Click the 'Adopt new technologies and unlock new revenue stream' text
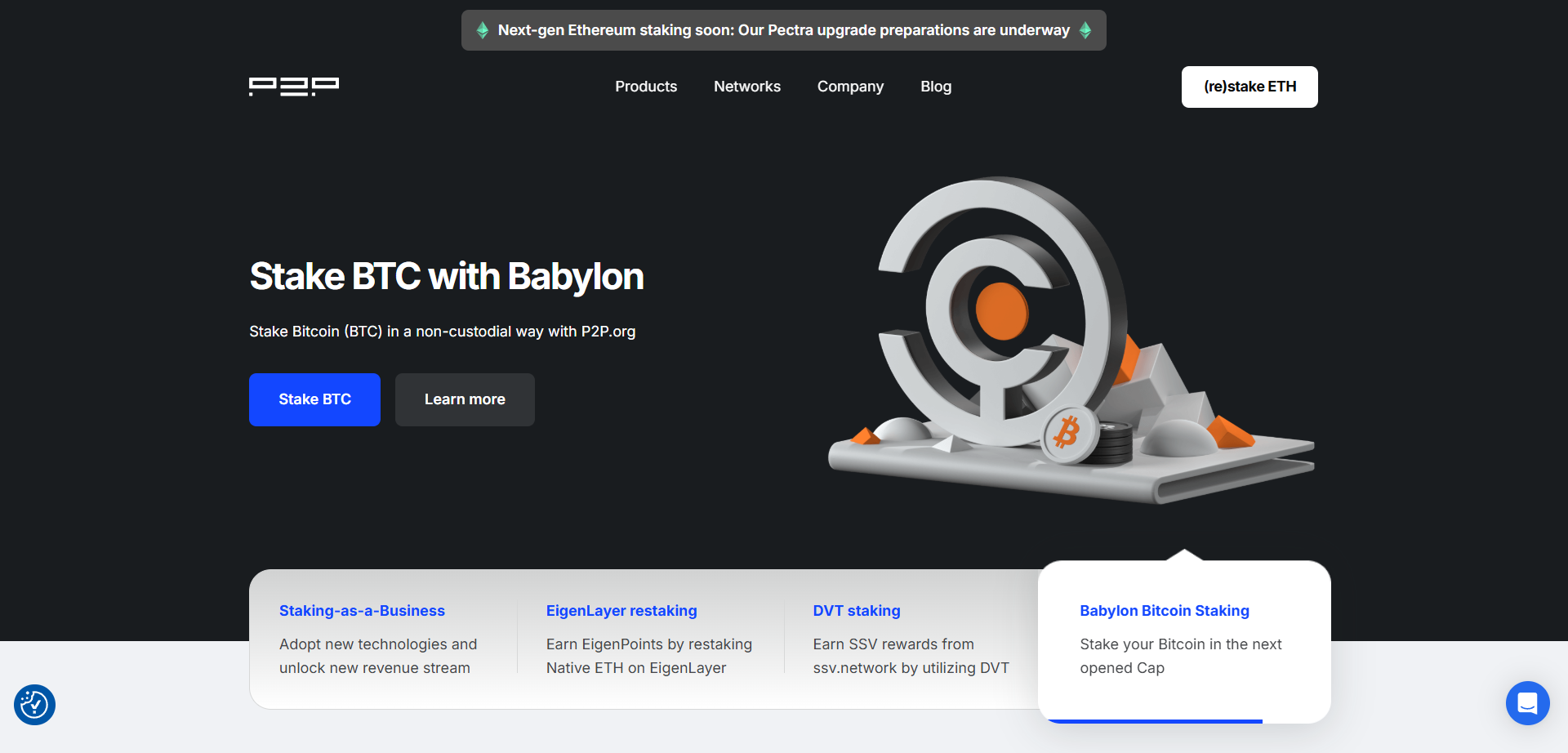This screenshot has width=1568, height=753. point(378,656)
